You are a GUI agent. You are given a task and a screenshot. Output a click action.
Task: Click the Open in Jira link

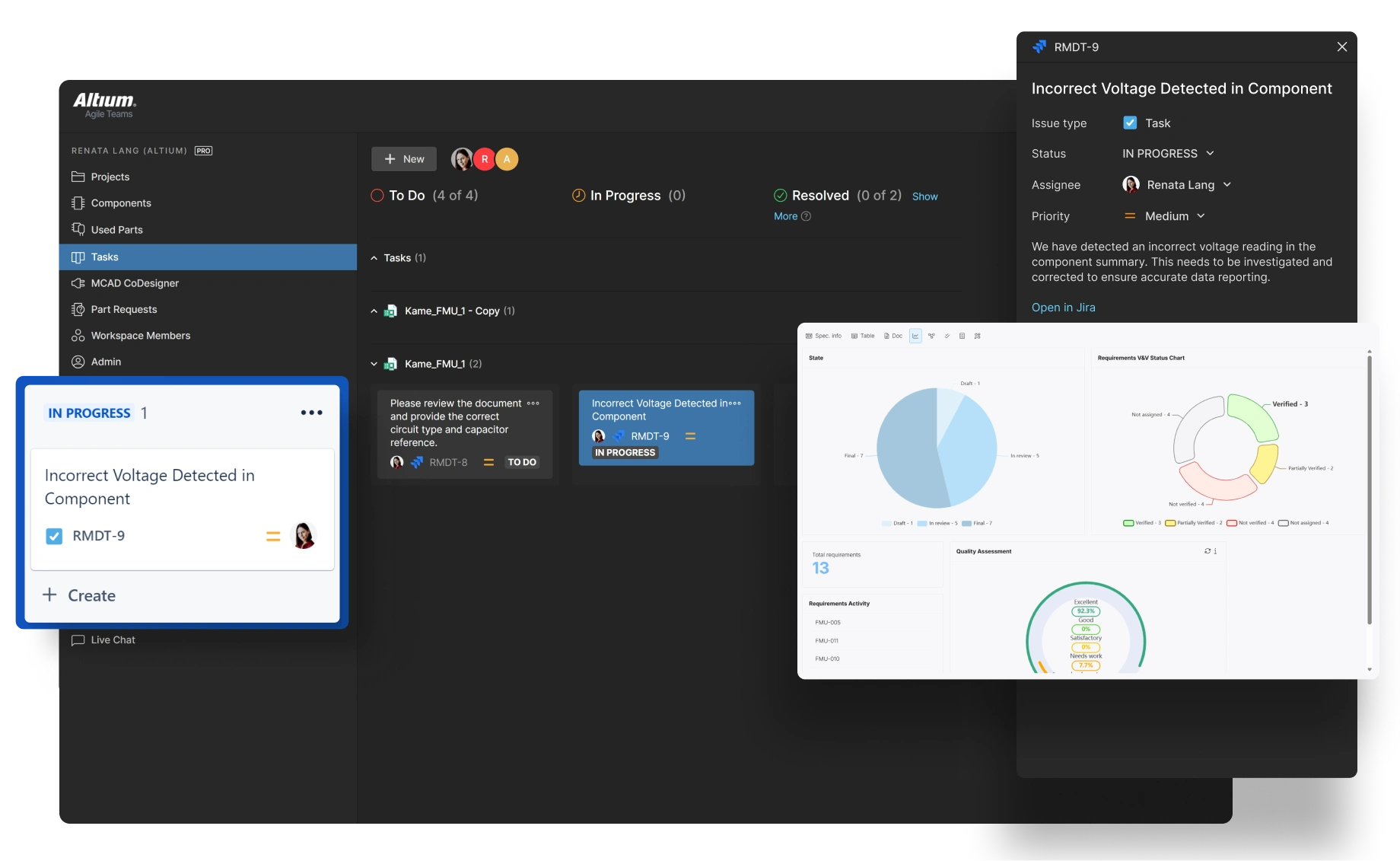(x=1063, y=308)
